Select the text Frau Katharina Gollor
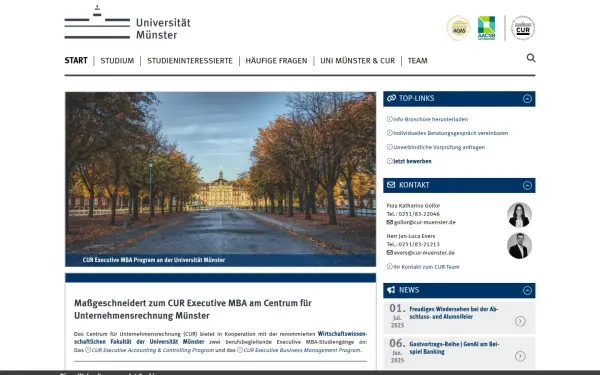Viewport: 600px width, 375px height. tap(413, 205)
